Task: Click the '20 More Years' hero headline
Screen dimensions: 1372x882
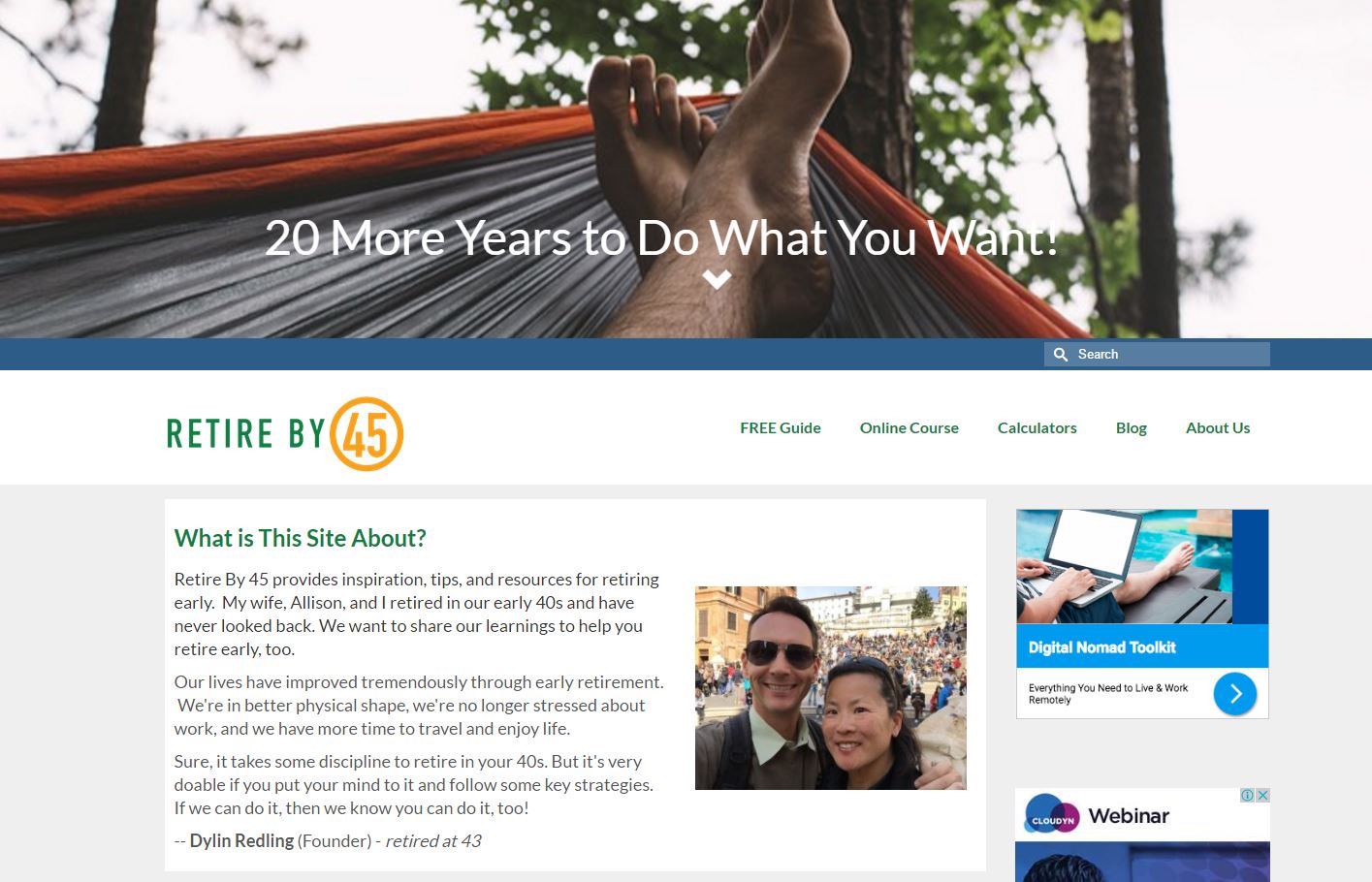Action: coord(661,237)
